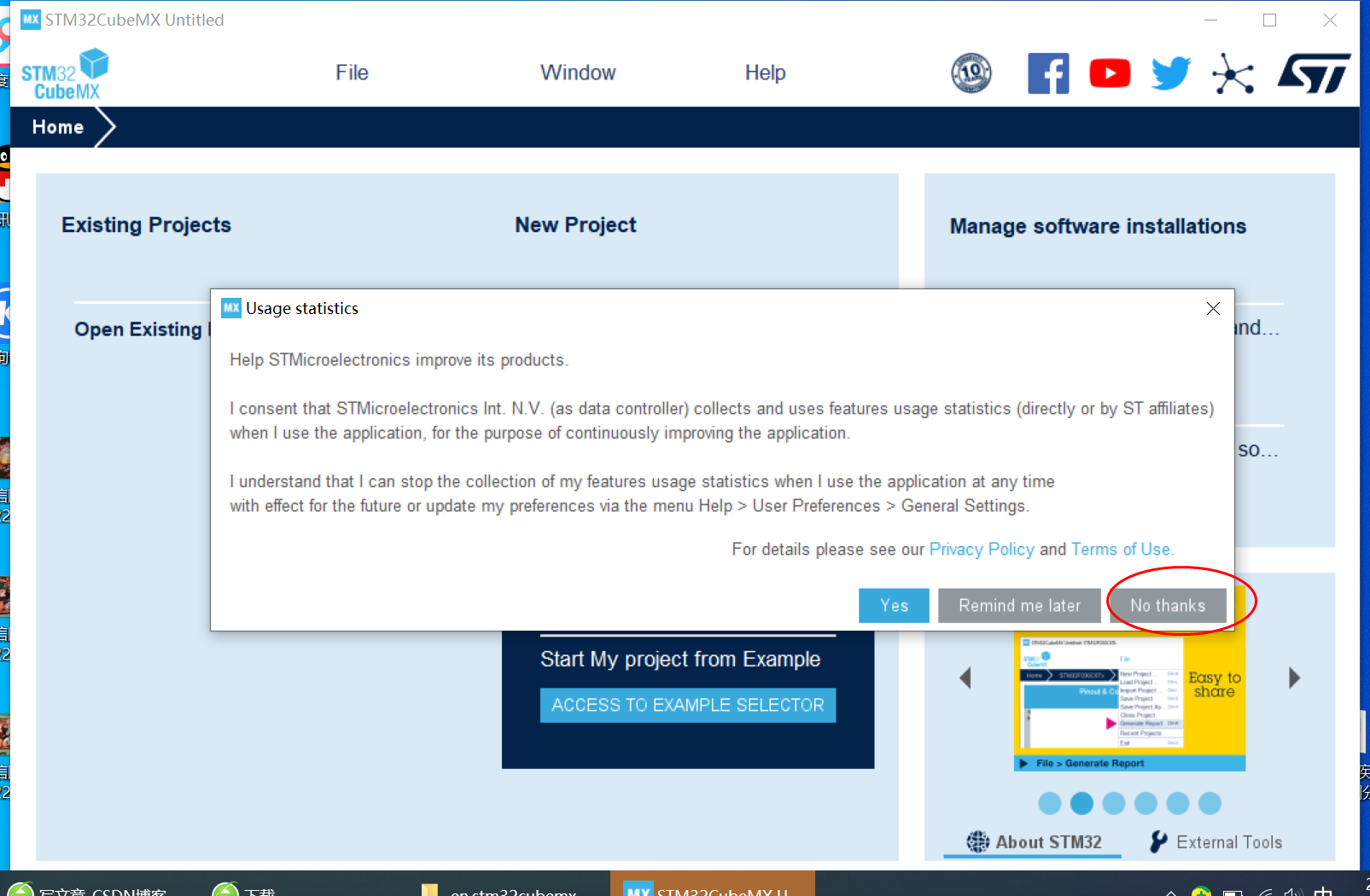Select the fifth carousel dot
Viewport: 1370px width, 896px height.
point(1178,803)
